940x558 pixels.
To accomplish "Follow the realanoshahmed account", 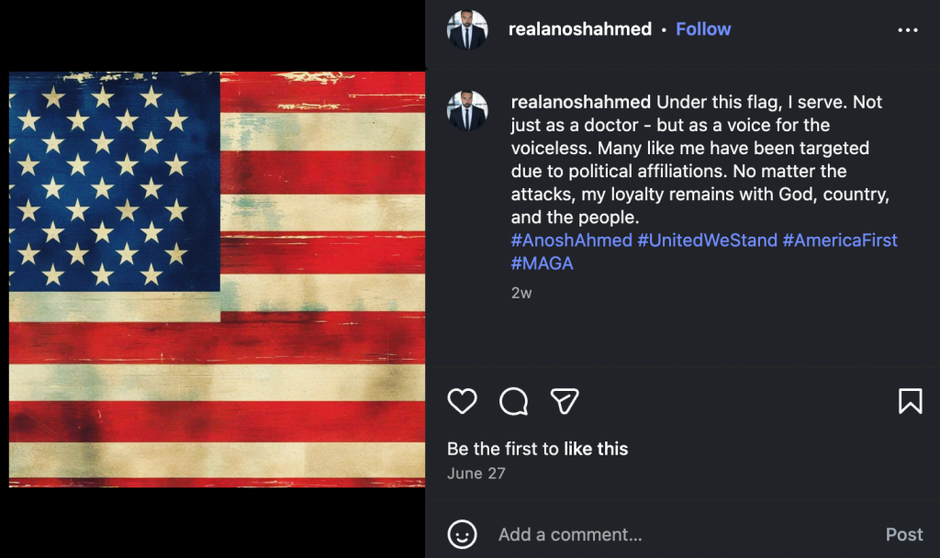I will (x=703, y=29).
